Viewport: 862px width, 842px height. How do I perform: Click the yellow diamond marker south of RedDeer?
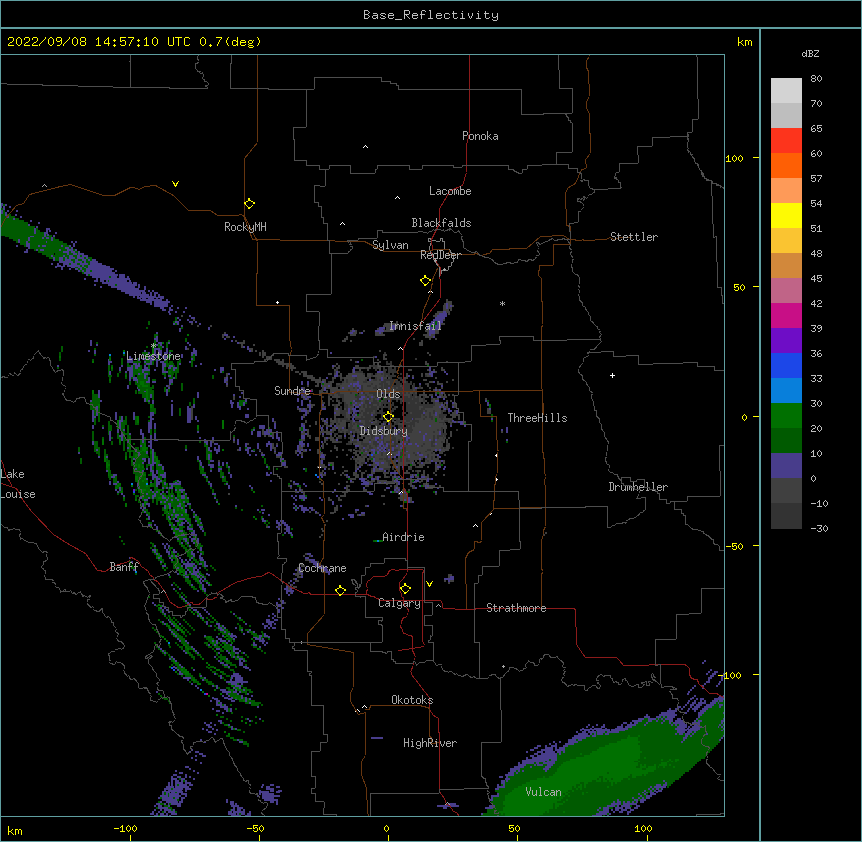[426, 281]
